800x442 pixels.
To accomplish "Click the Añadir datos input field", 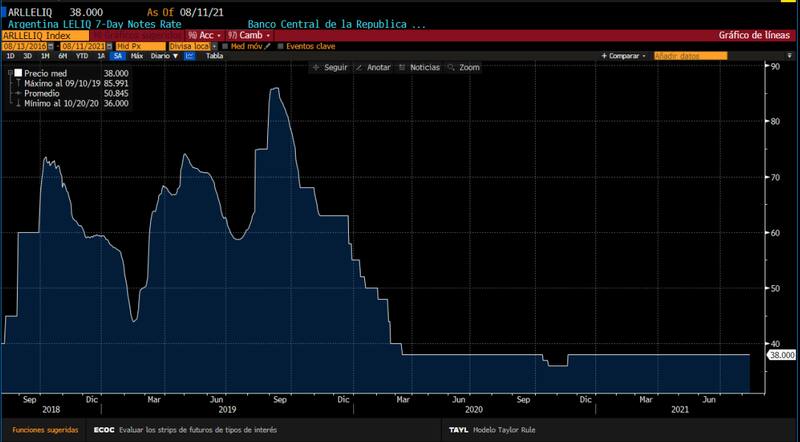I will (x=690, y=56).
